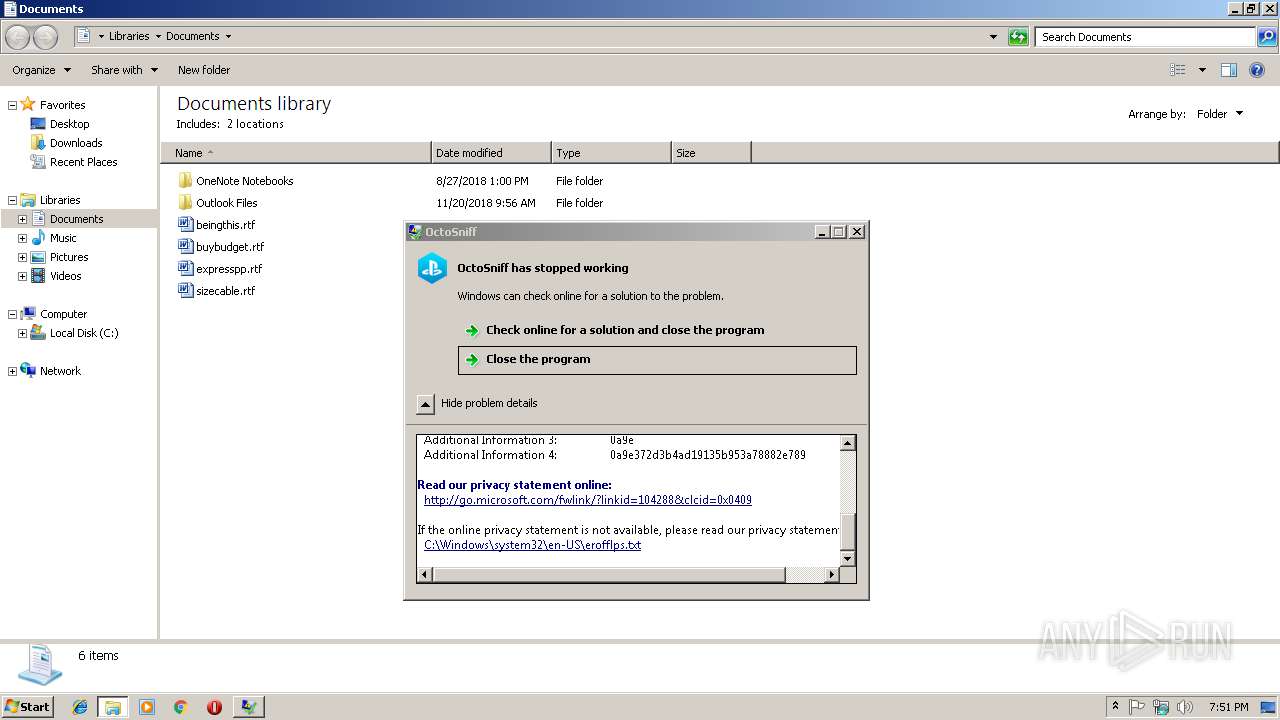Click the search magnifier icon in Search Documents
This screenshot has width=1280, height=720.
pyautogui.click(x=1267, y=37)
